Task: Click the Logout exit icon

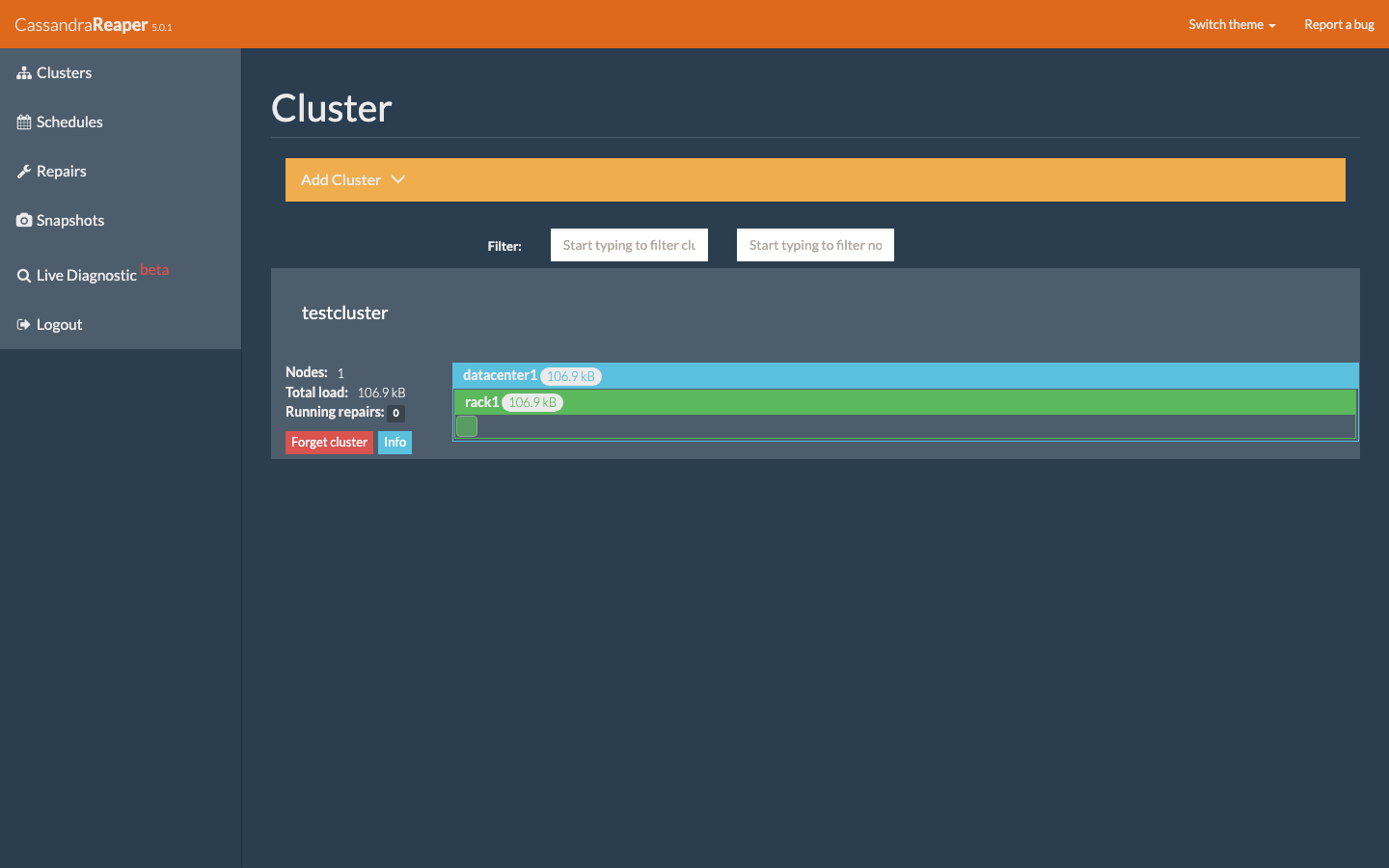Action: [24, 325]
